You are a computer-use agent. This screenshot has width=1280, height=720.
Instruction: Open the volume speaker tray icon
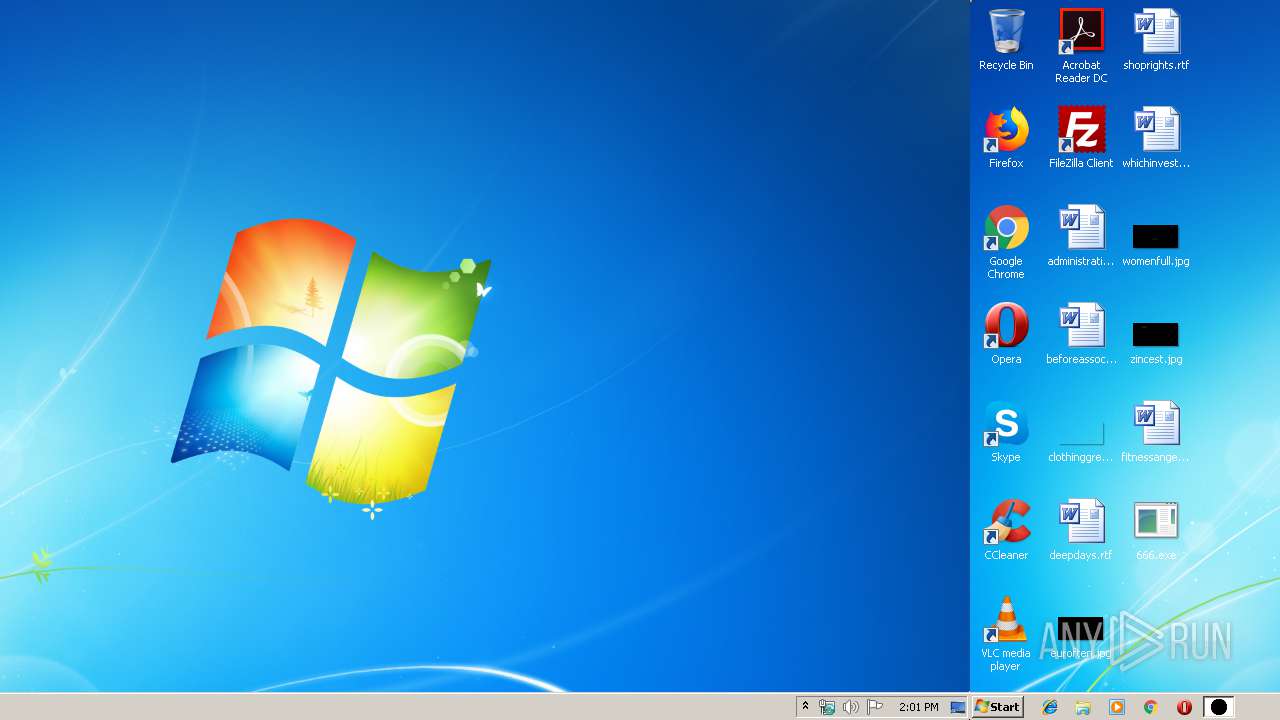851,707
